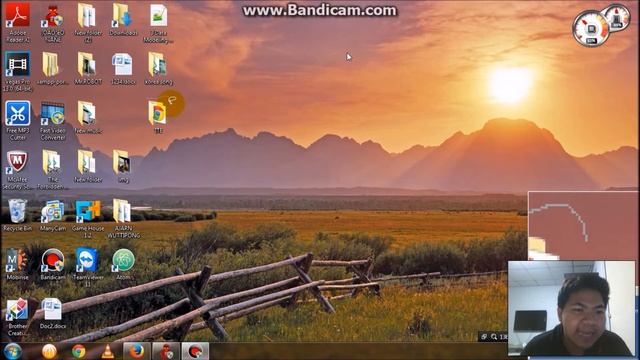This screenshot has height=360, width=640.
Task: Switch to the red character app in the taskbar
Action: pos(166,351)
